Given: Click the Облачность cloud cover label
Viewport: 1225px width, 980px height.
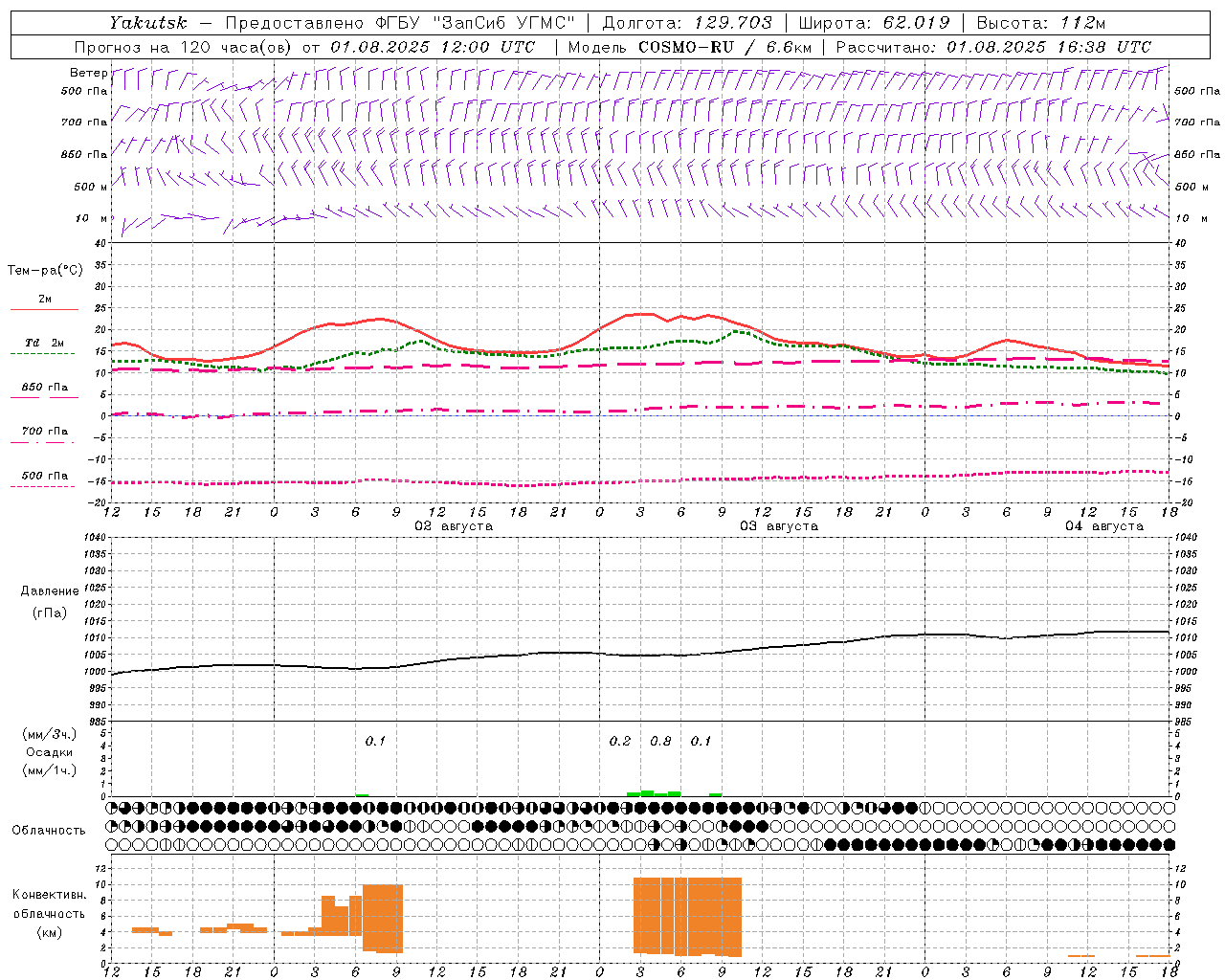Looking at the screenshot, I should pyautogui.click(x=49, y=831).
